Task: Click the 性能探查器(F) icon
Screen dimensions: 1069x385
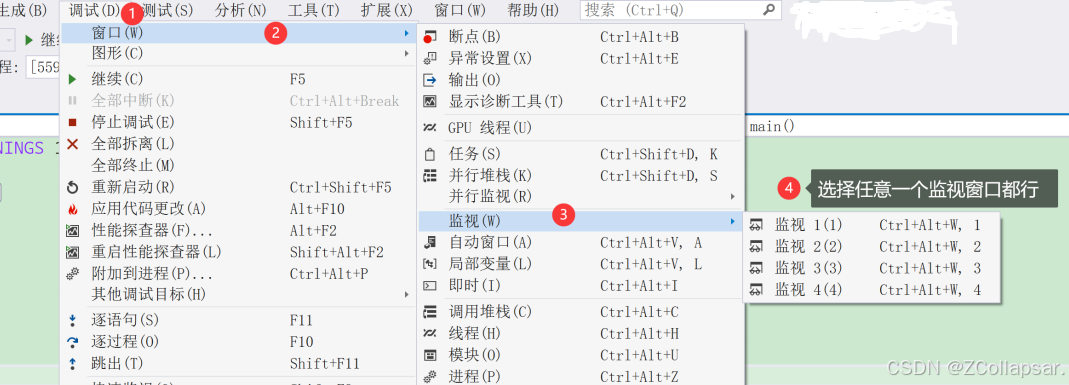Action: (x=72, y=230)
